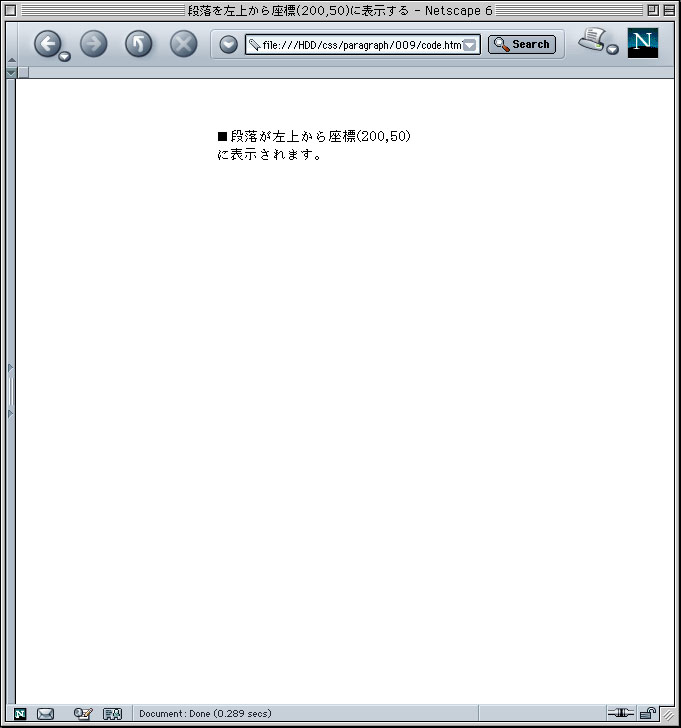Toggle the personal toolbar grippy arrow
681x728 pixels.
(x=12, y=73)
